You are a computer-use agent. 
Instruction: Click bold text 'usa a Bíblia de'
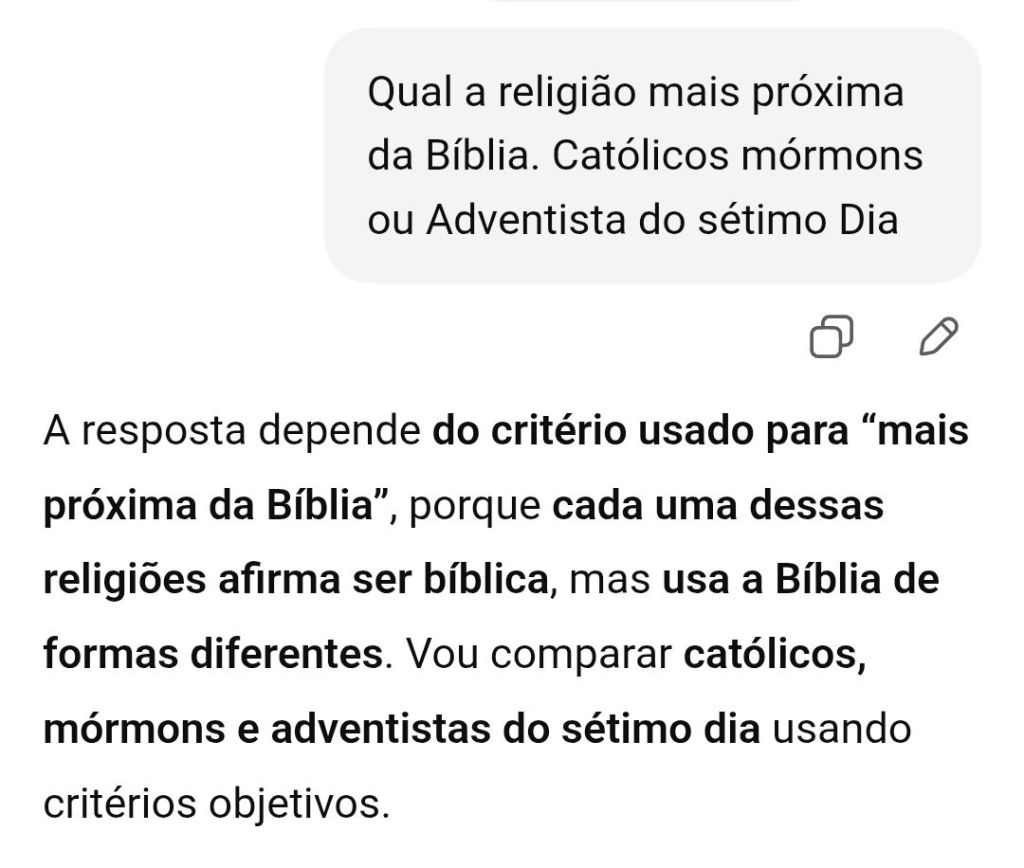point(801,580)
